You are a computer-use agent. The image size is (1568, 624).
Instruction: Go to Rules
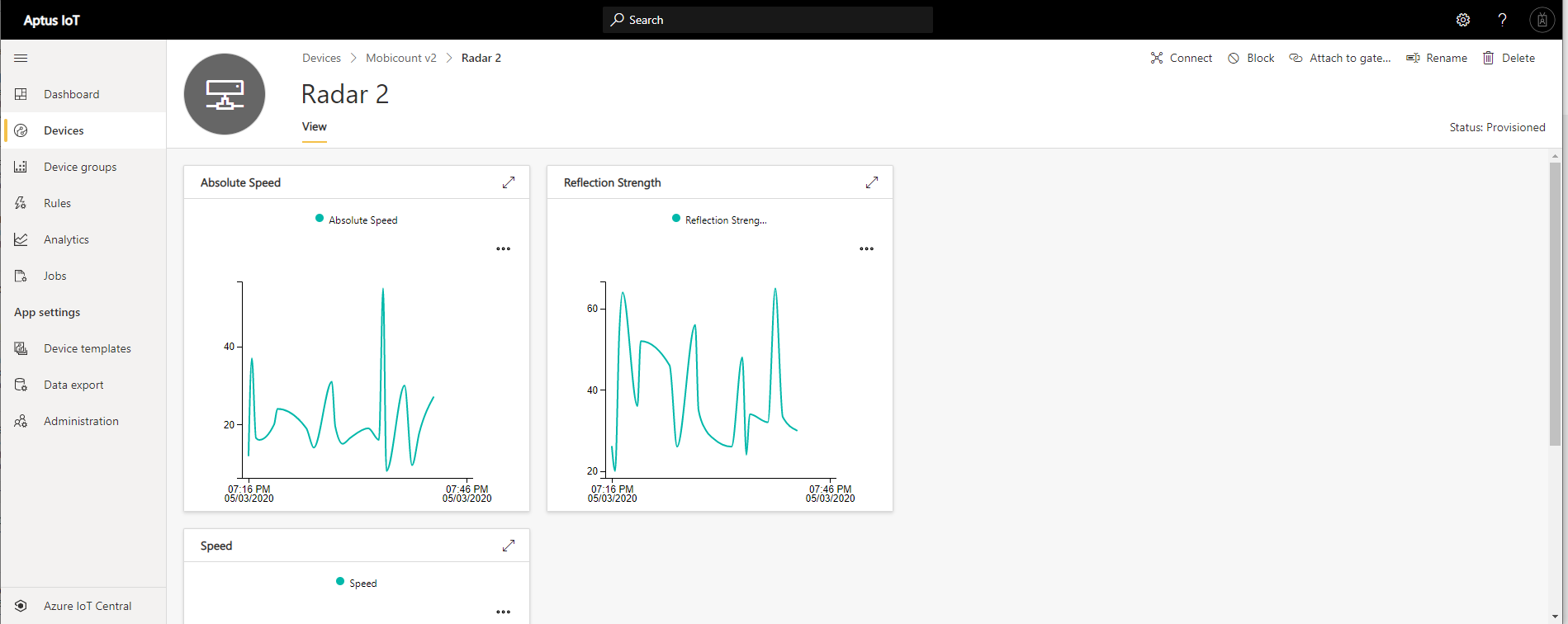[x=83, y=203]
